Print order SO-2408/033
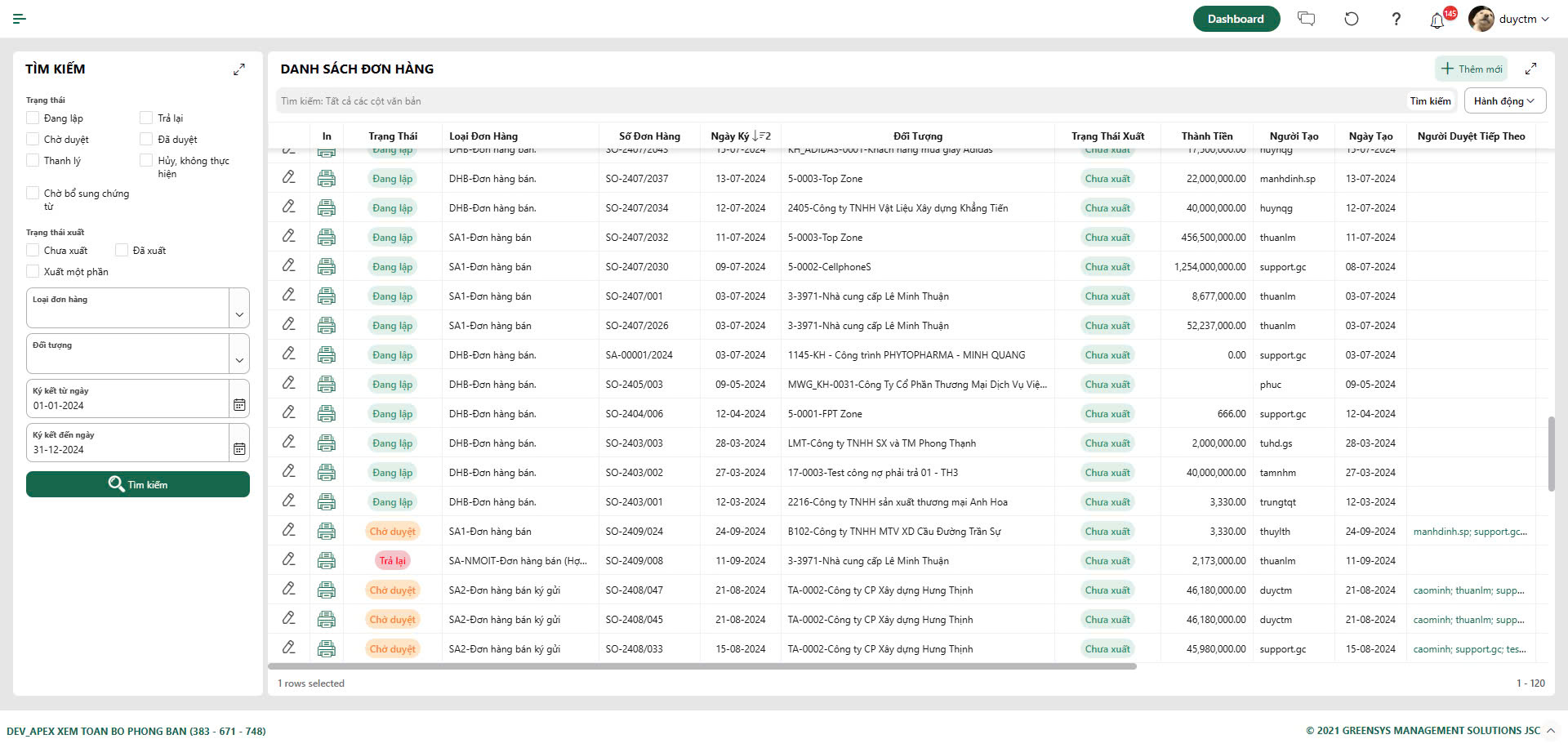The height and width of the screenshot is (748, 1568). [x=327, y=648]
